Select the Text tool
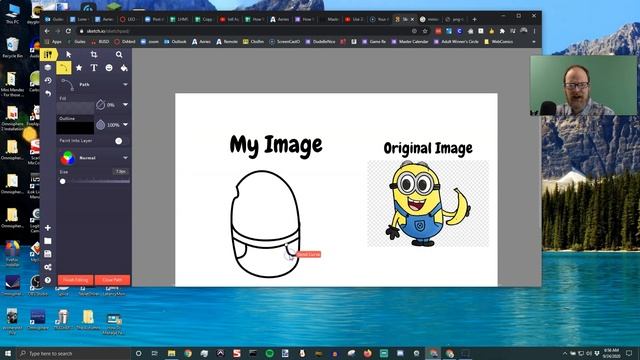The image size is (640, 360). (x=94, y=68)
